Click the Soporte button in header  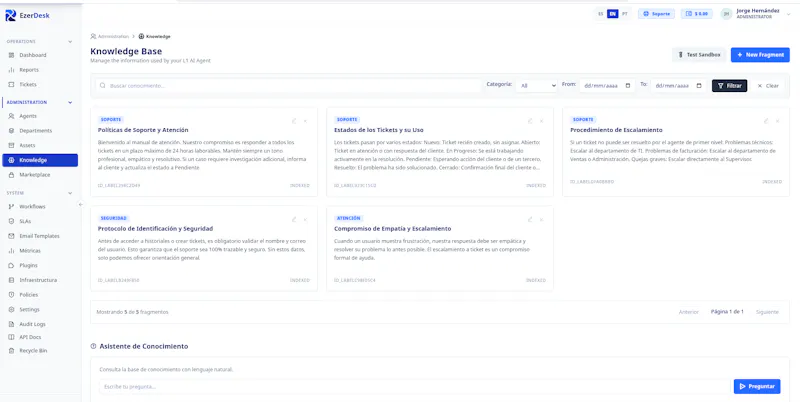point(657,14)
